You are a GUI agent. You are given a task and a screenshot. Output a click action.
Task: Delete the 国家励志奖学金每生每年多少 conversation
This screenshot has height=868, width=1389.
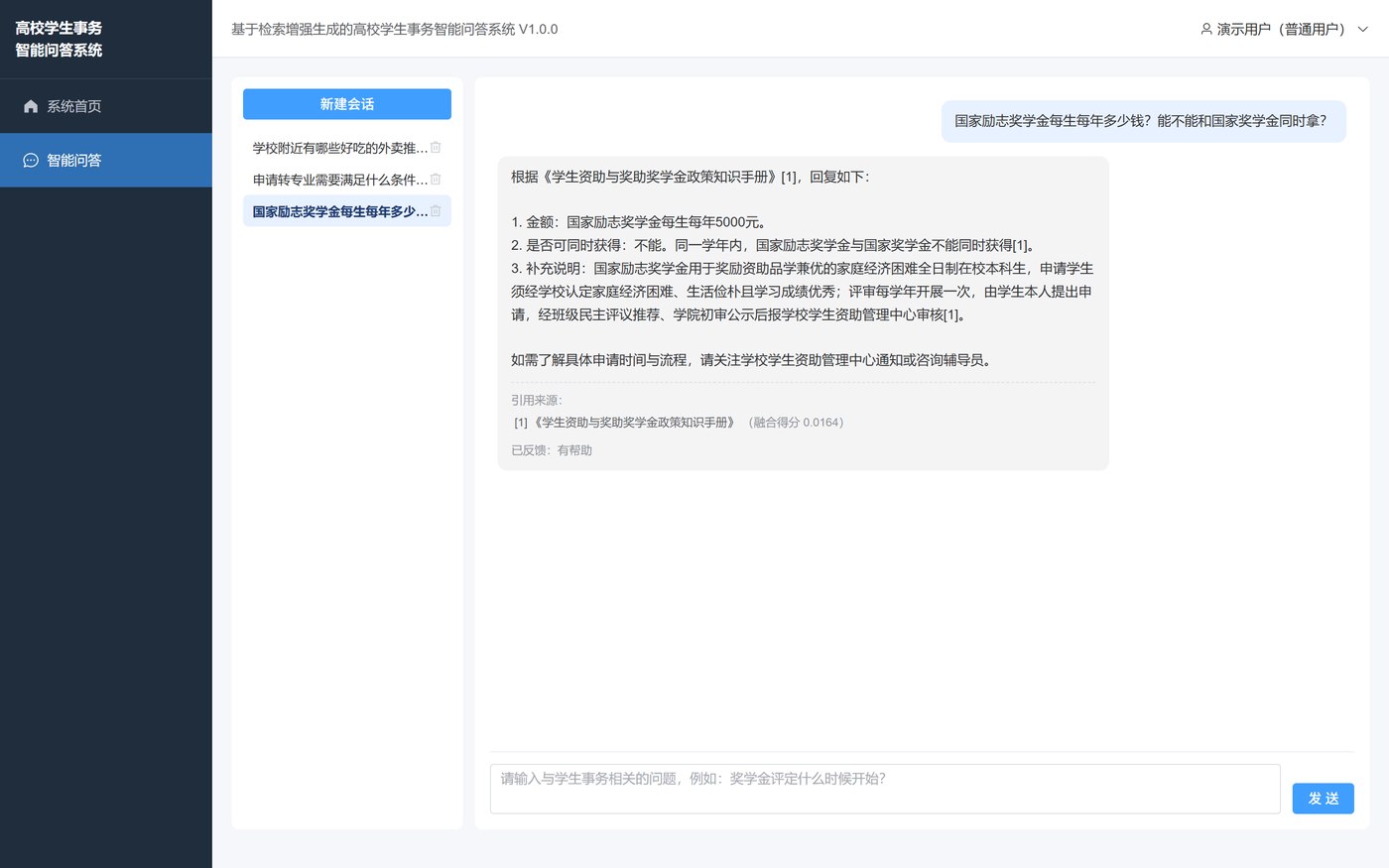tap(436, 211)
